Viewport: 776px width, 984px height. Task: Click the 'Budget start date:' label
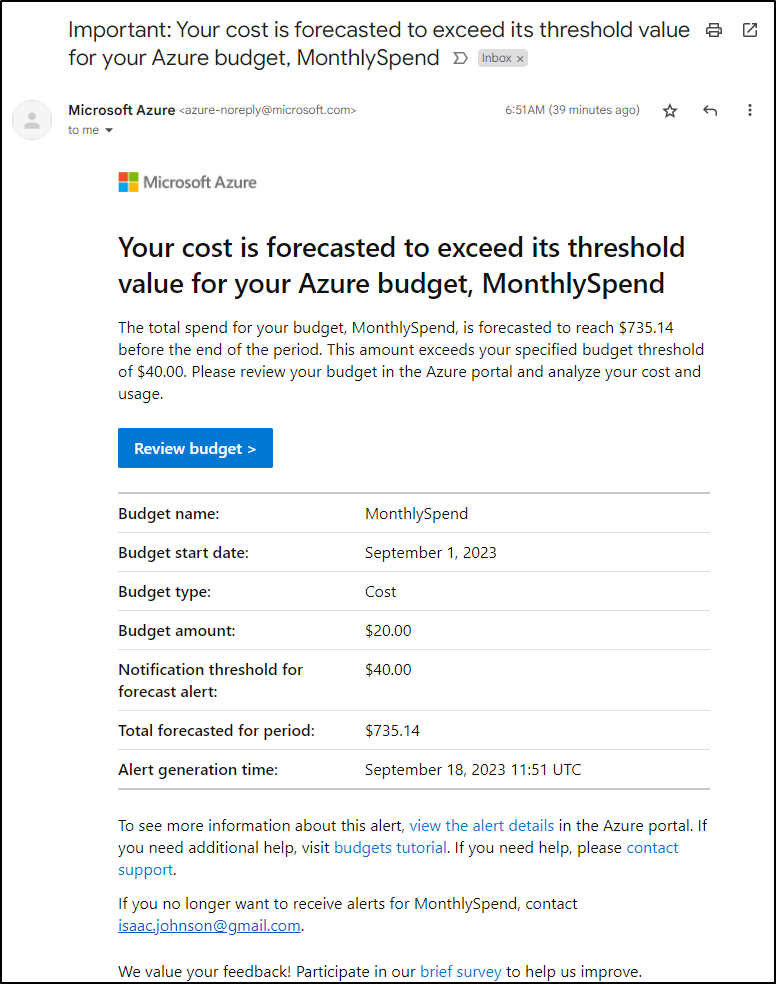point(183,552)
